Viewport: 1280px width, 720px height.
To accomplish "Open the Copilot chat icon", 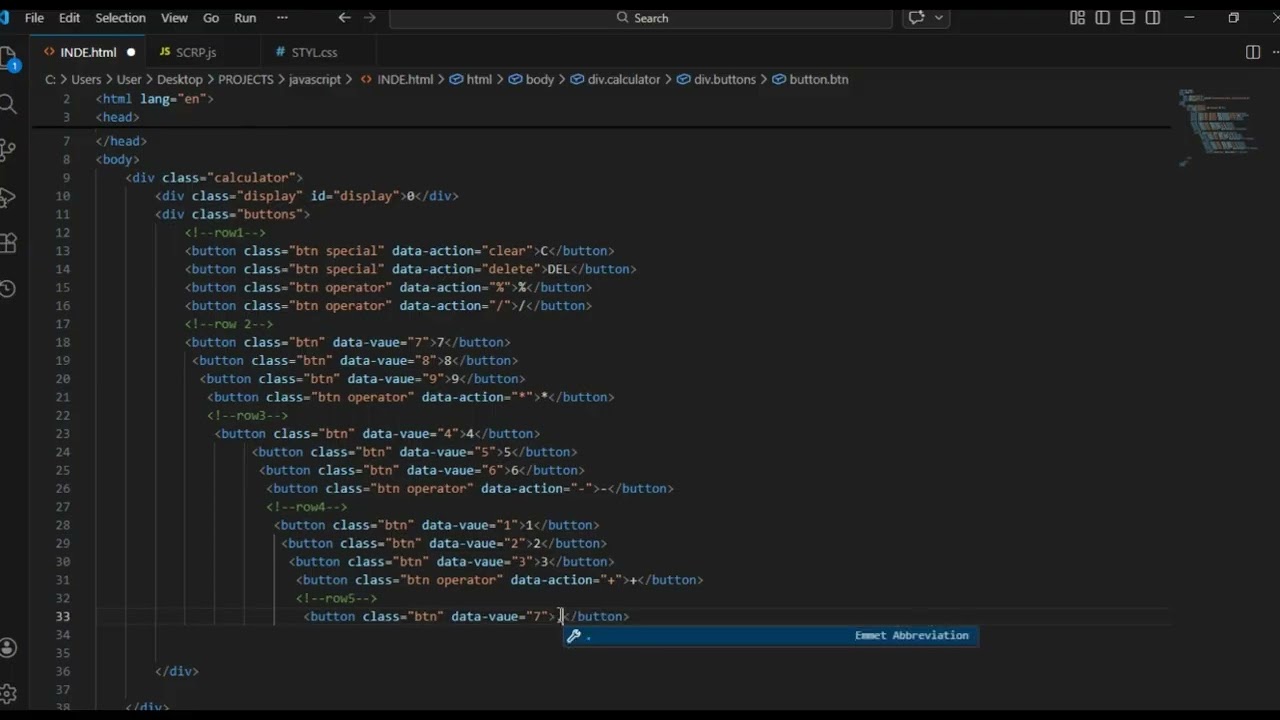I will [x=915, y=18].
